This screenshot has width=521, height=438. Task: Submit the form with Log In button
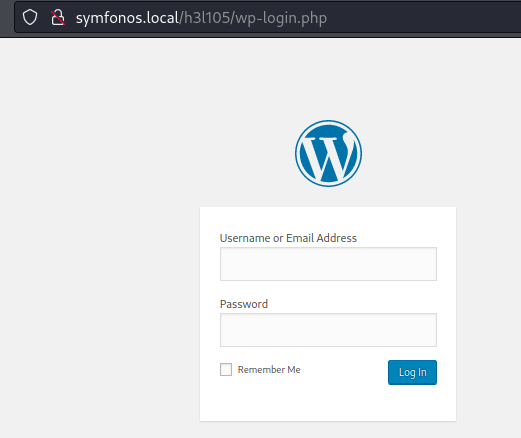coord(412,372)
